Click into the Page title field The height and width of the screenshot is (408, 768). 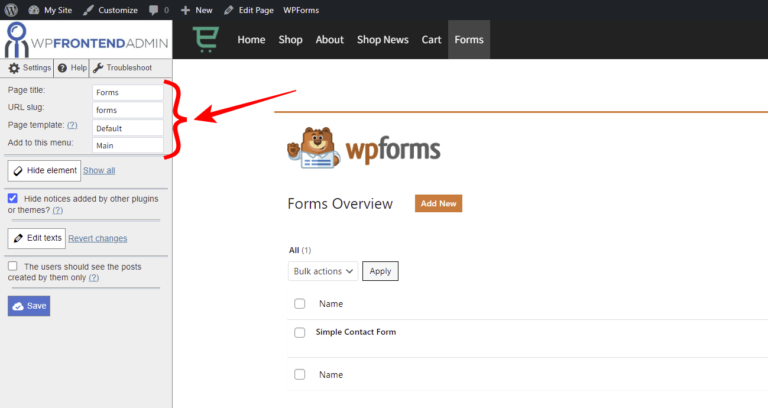tap(127, 92)
